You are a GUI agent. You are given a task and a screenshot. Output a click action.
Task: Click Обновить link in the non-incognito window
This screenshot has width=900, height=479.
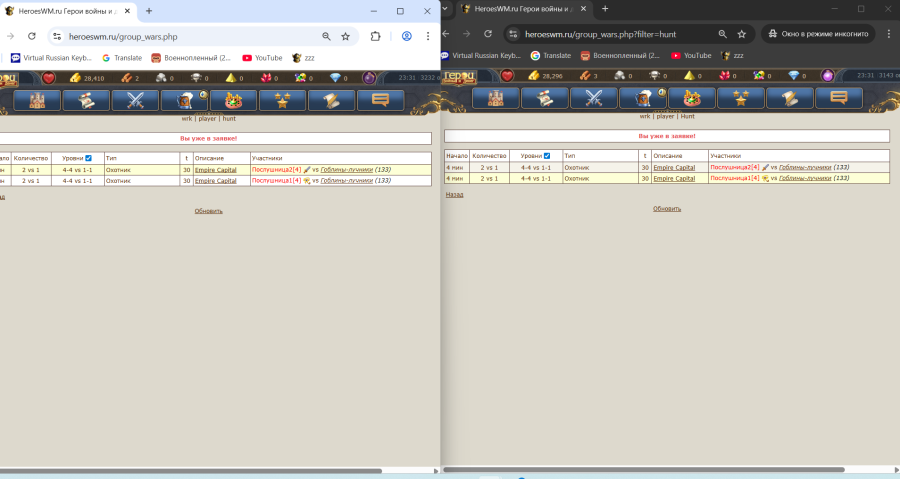(208, 211)
